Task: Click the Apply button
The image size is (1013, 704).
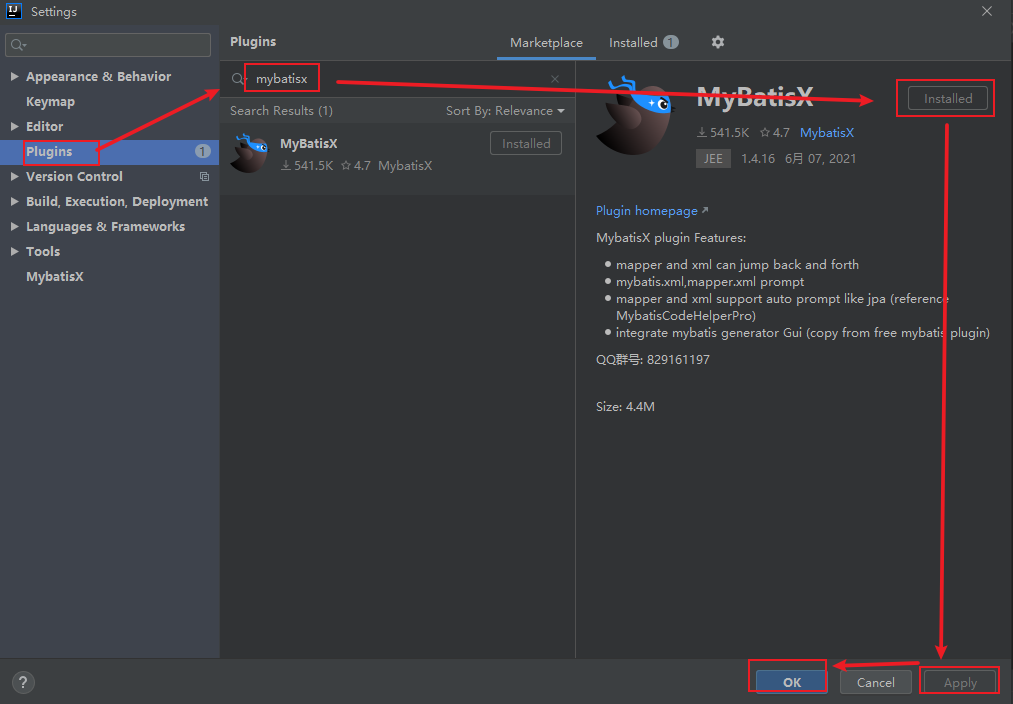Action: pos(960,682)
